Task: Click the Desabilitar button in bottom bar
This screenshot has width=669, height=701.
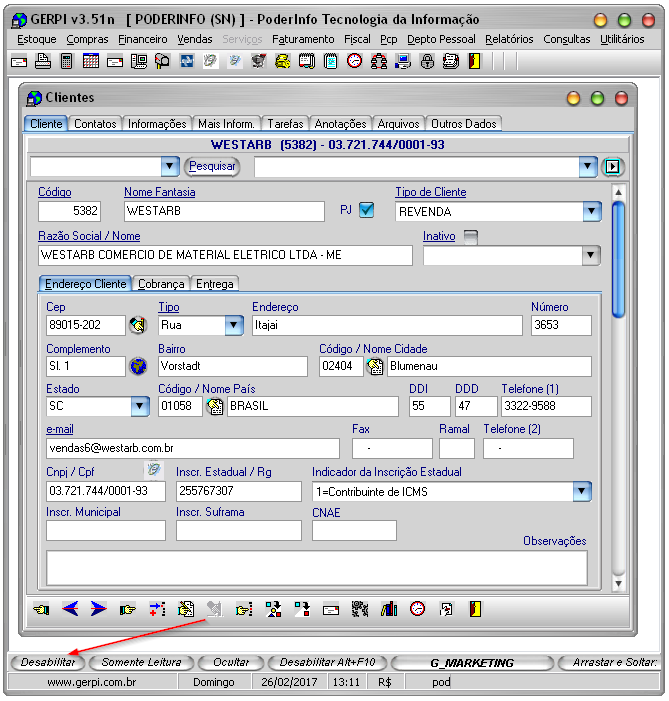Action: click(x=48, y=662)
